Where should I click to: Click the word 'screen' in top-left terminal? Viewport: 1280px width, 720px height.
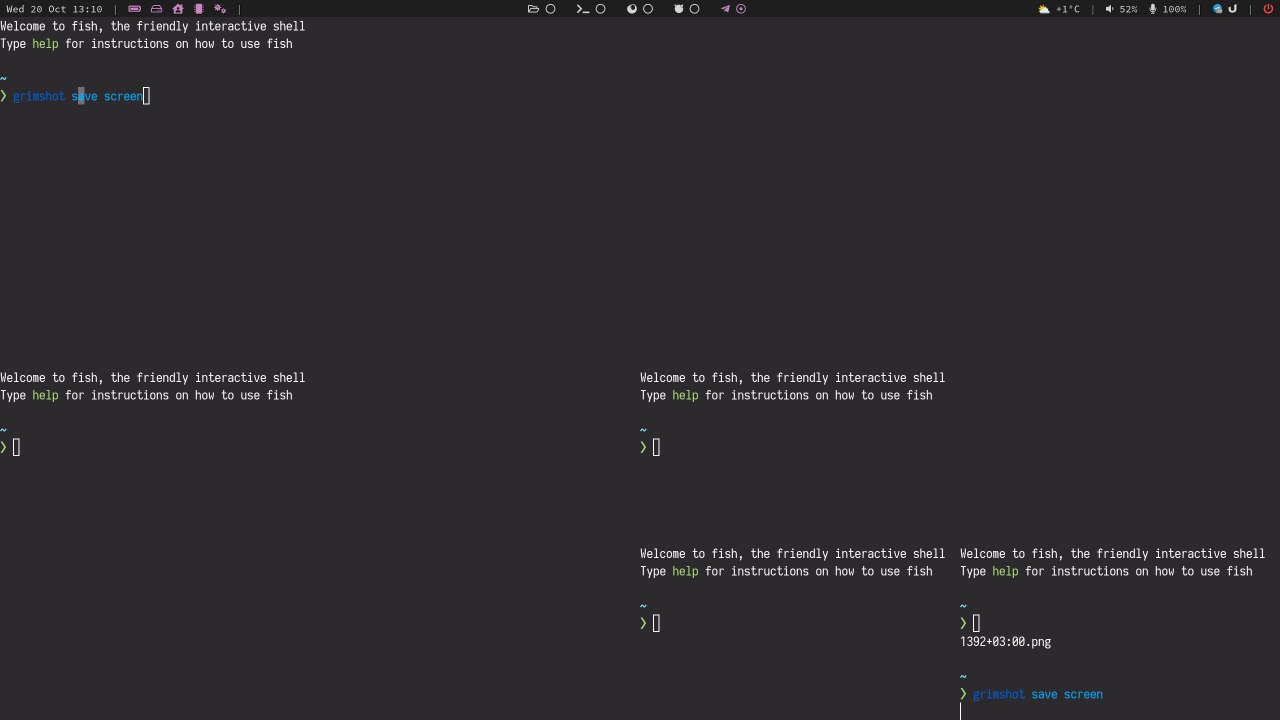[124, 96]
